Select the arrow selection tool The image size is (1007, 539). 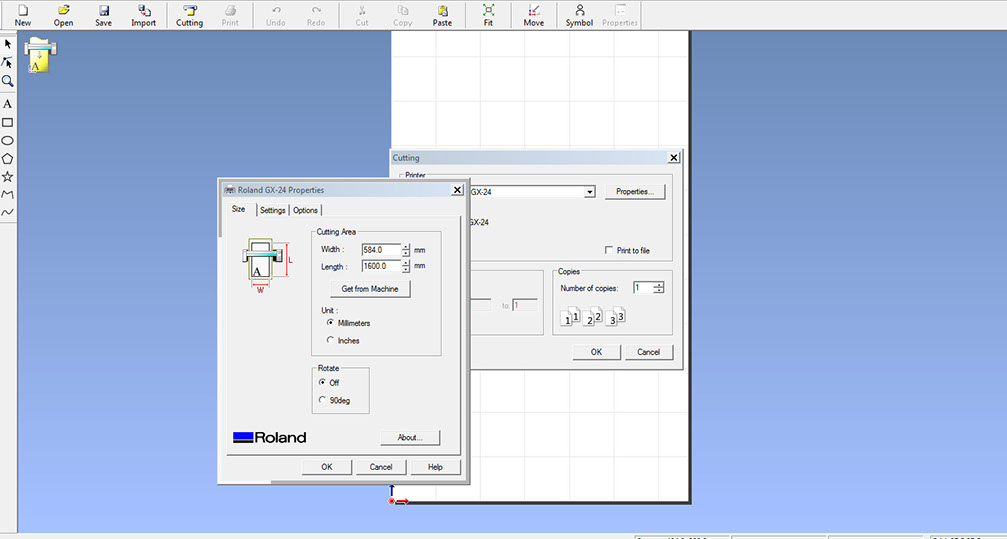(8, 44)
